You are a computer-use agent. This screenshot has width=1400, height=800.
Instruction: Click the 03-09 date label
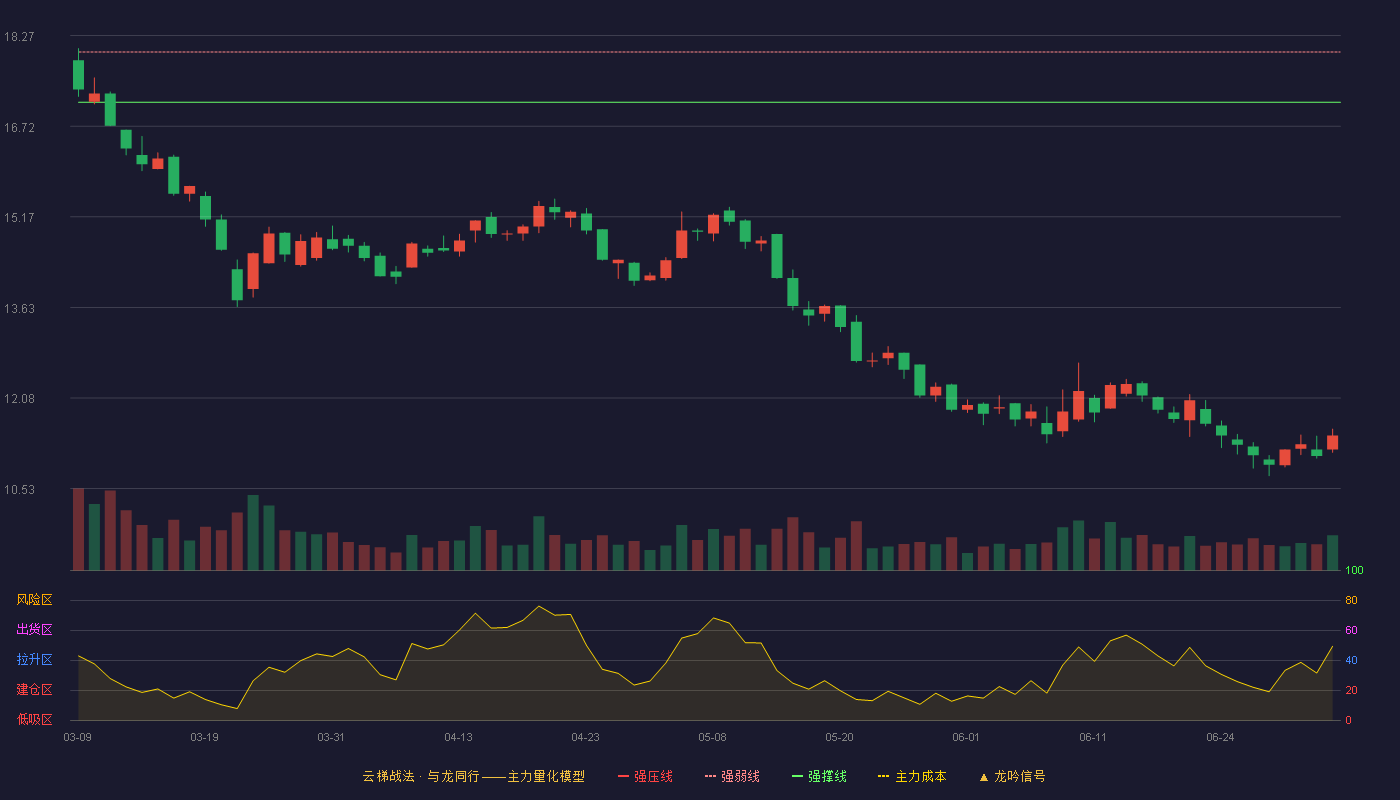click(x=77, y=737)
